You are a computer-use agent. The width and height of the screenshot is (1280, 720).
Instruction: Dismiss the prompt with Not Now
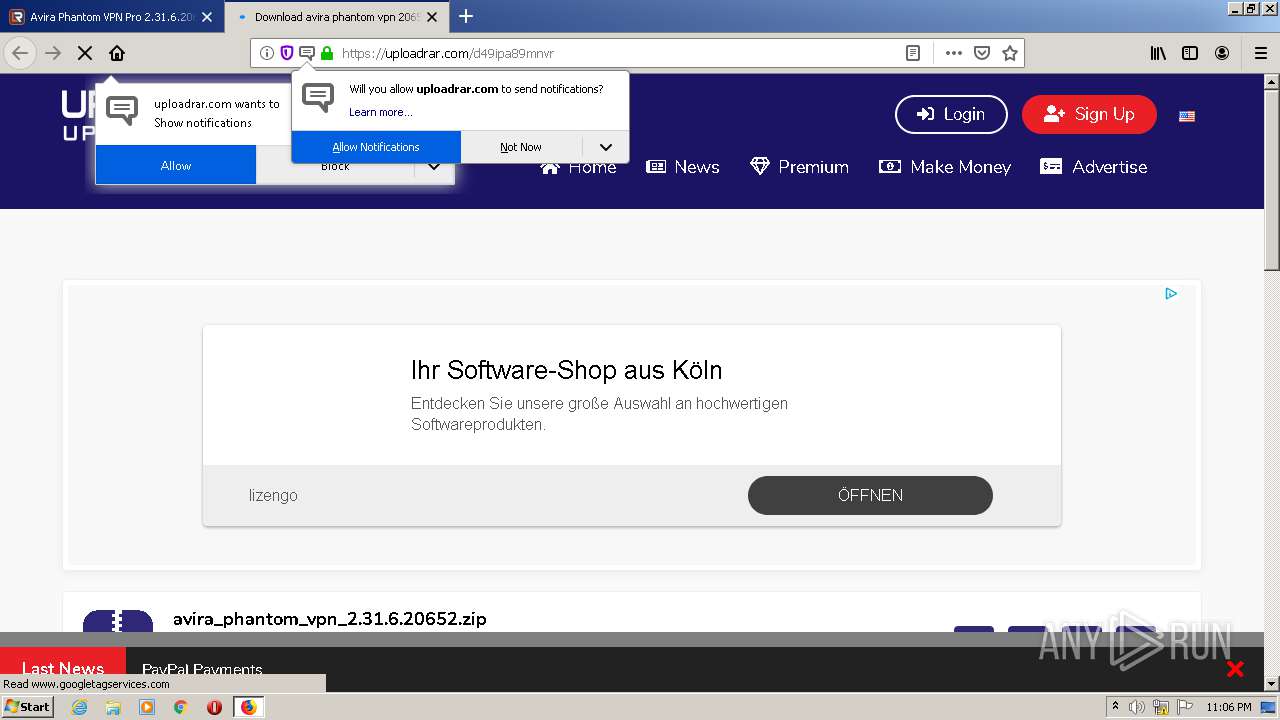[521, 147]
